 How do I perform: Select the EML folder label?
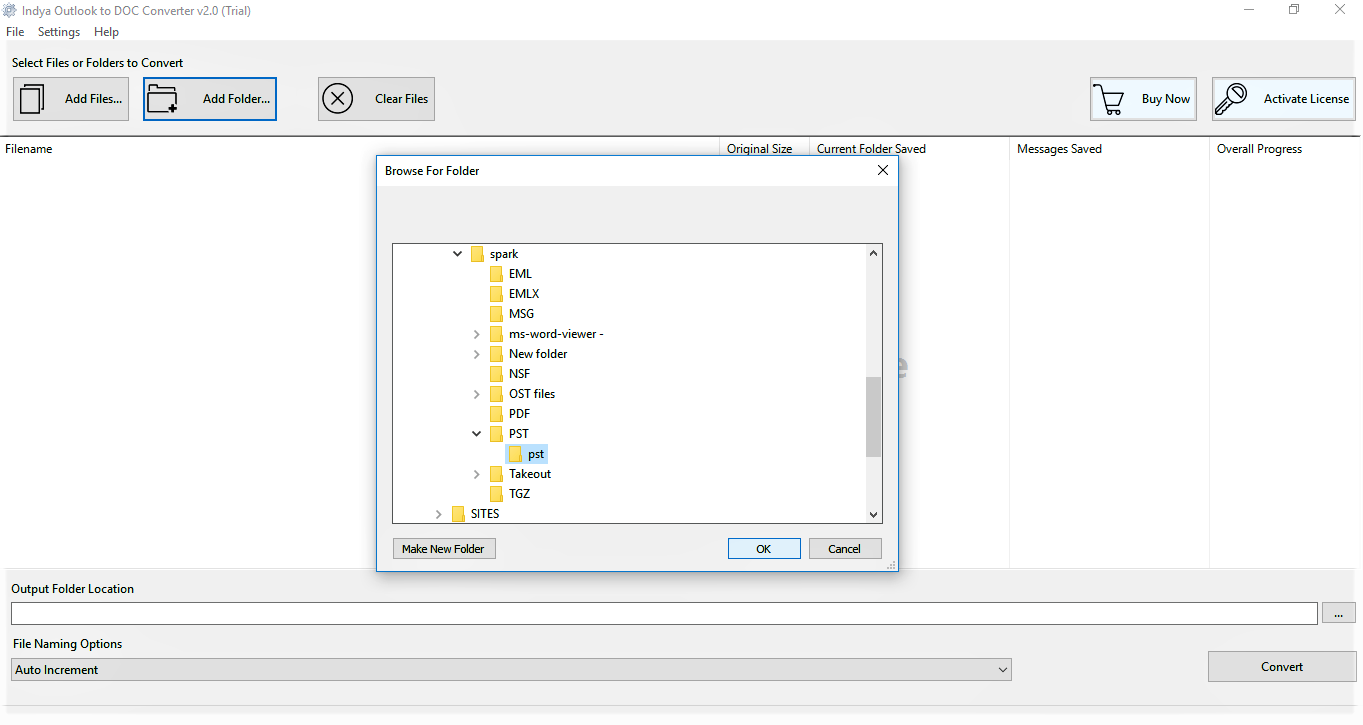[x=520, y=274]
